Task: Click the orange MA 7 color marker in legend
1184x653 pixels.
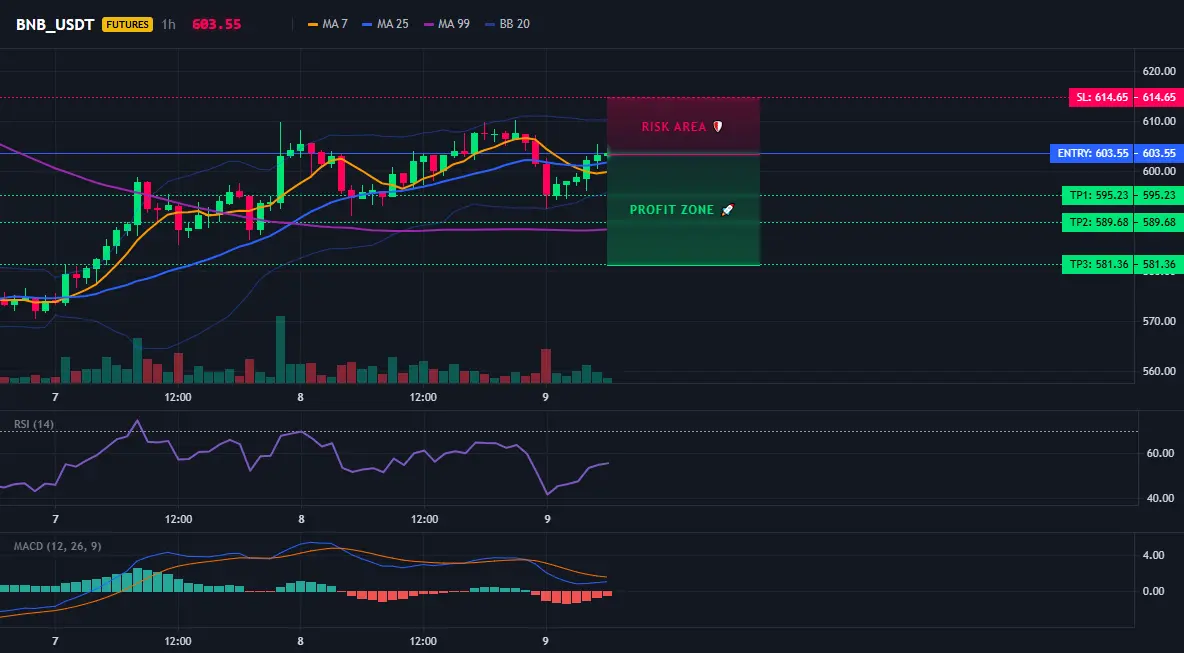Action: coord(313,24)
